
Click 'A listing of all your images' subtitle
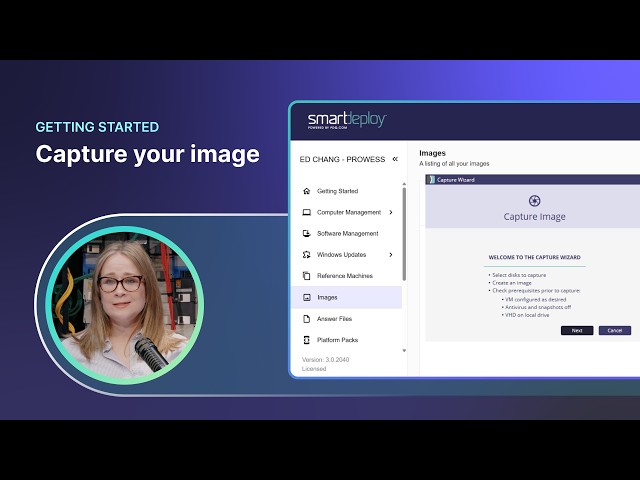[454, 164]
